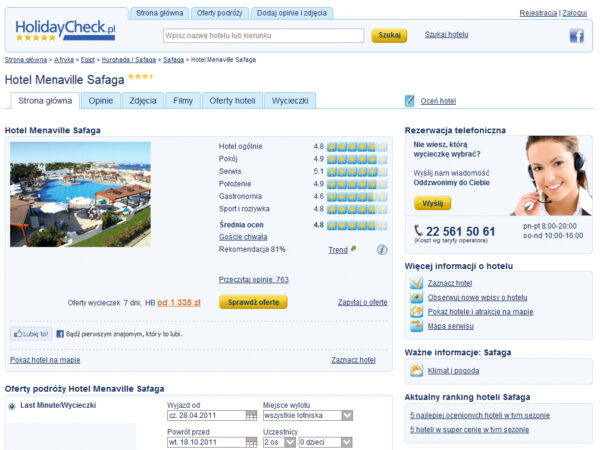Select the Last Minute/Wycieczki radio button
This screenshot has width=600, height=450.
(x=12, y=406)
